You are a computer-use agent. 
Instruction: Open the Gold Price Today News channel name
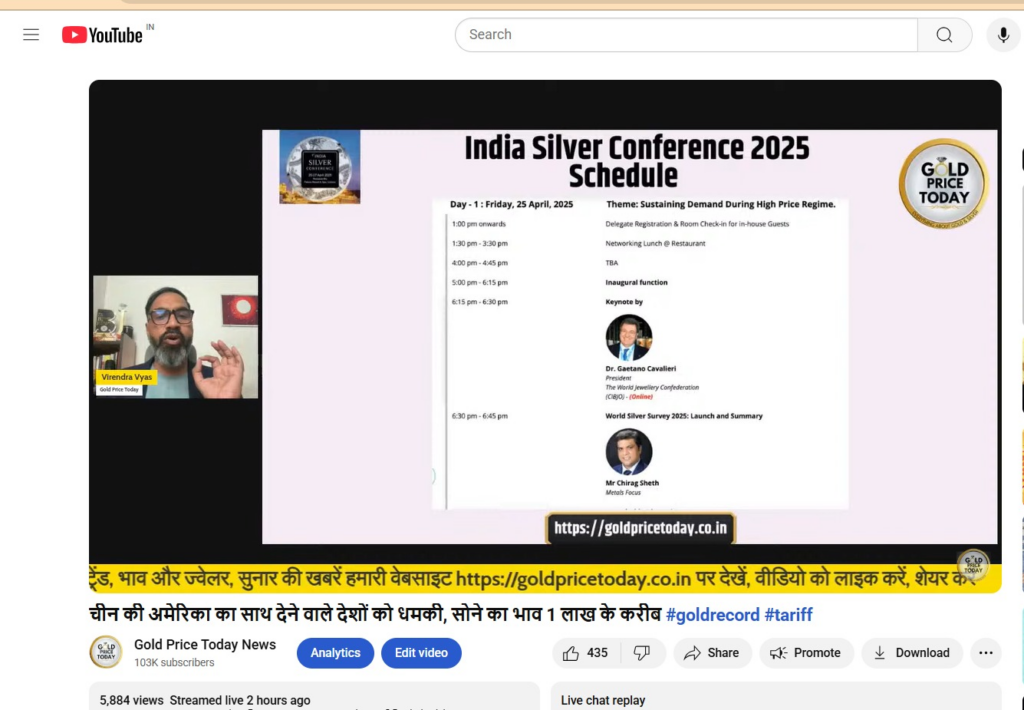point(205,645)
